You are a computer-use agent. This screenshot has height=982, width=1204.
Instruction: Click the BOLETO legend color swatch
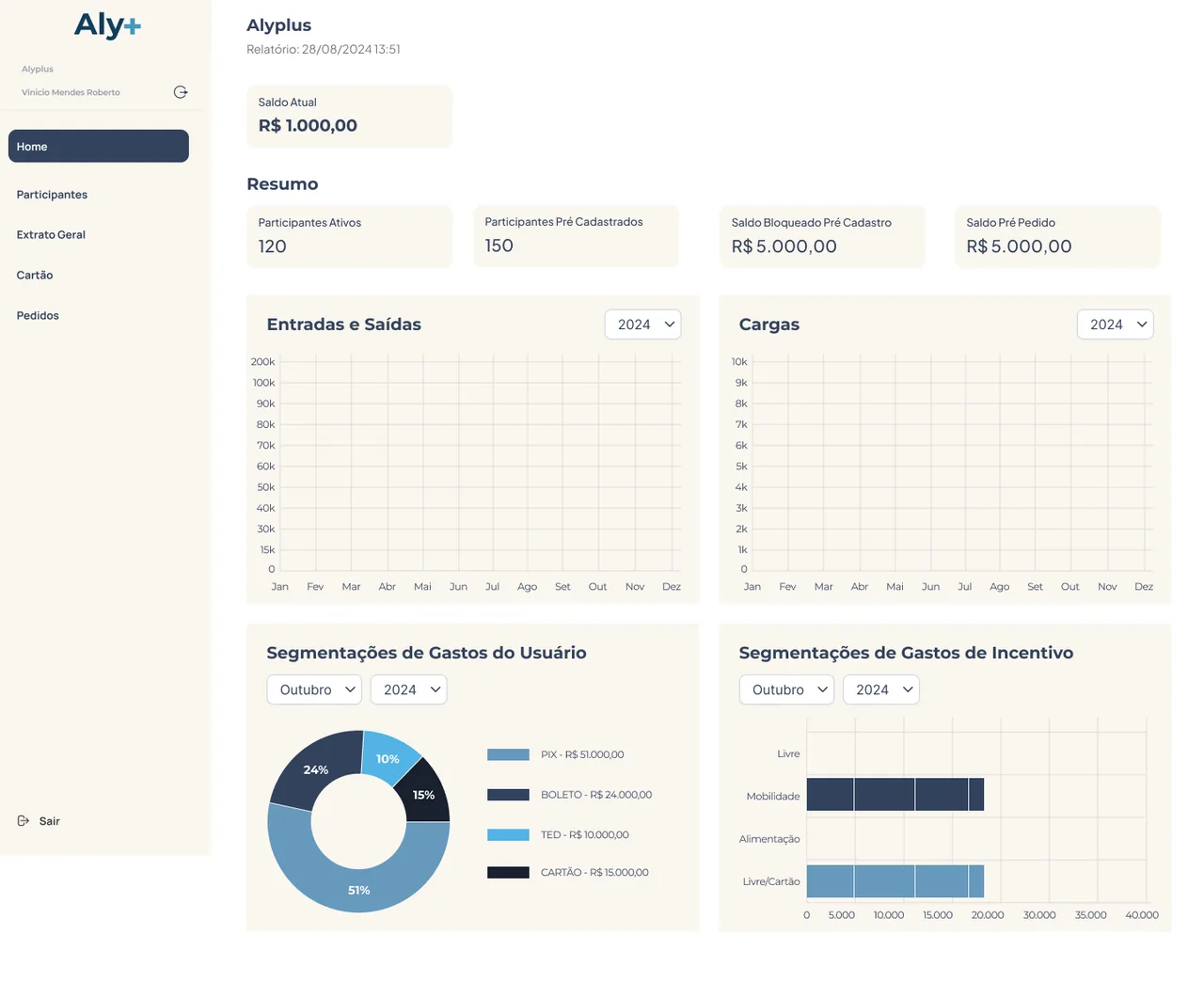(508, 795)
